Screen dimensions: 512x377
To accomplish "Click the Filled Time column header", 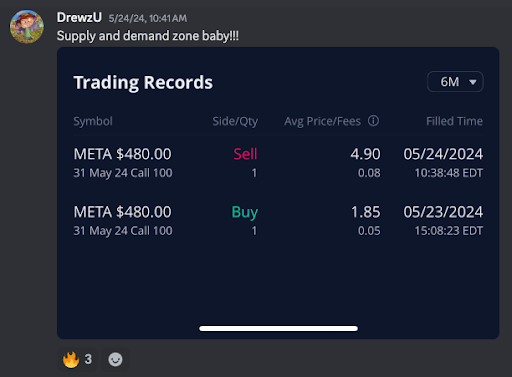I will coord(454,121).
